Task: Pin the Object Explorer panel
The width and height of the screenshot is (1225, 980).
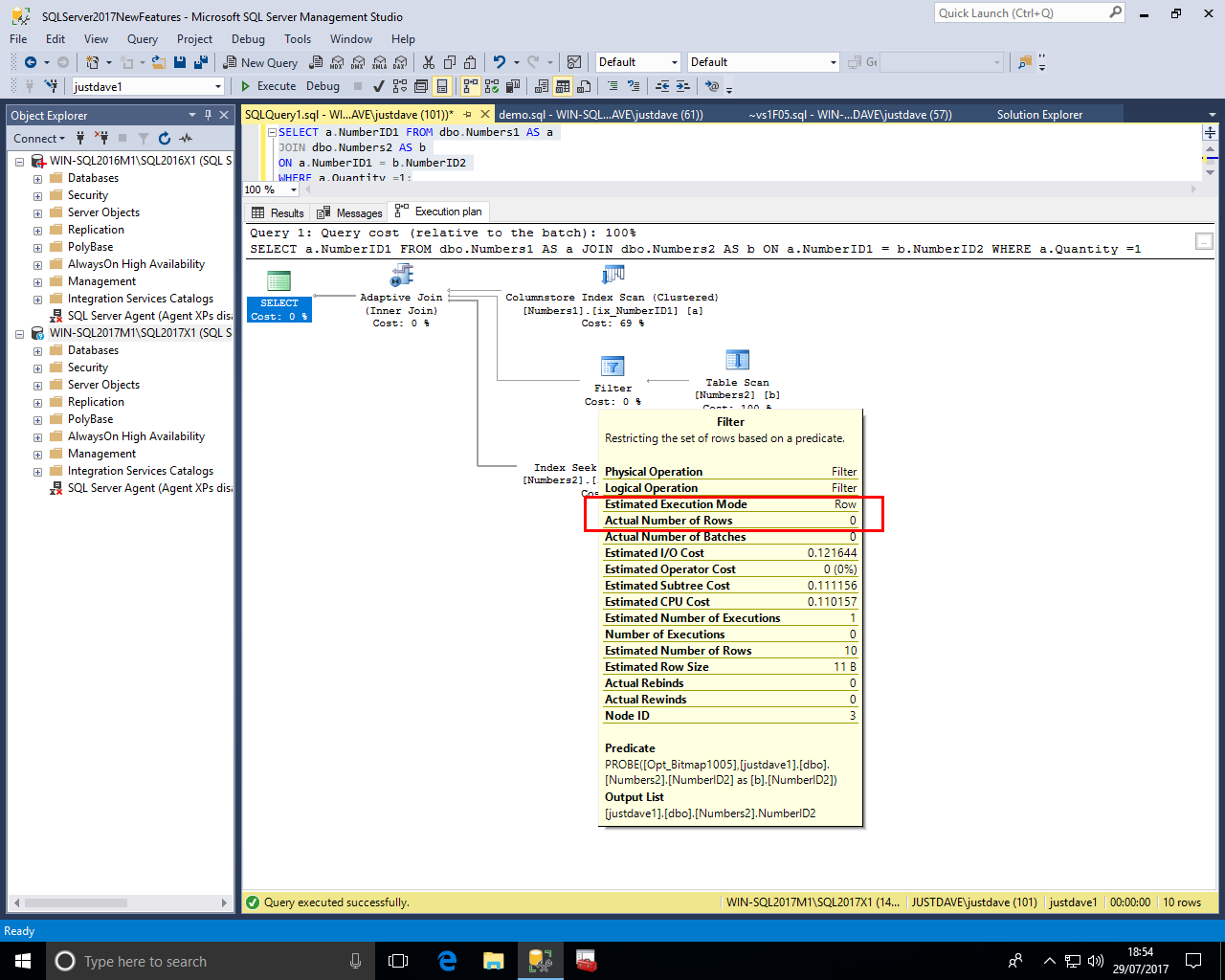Action: 208,115
